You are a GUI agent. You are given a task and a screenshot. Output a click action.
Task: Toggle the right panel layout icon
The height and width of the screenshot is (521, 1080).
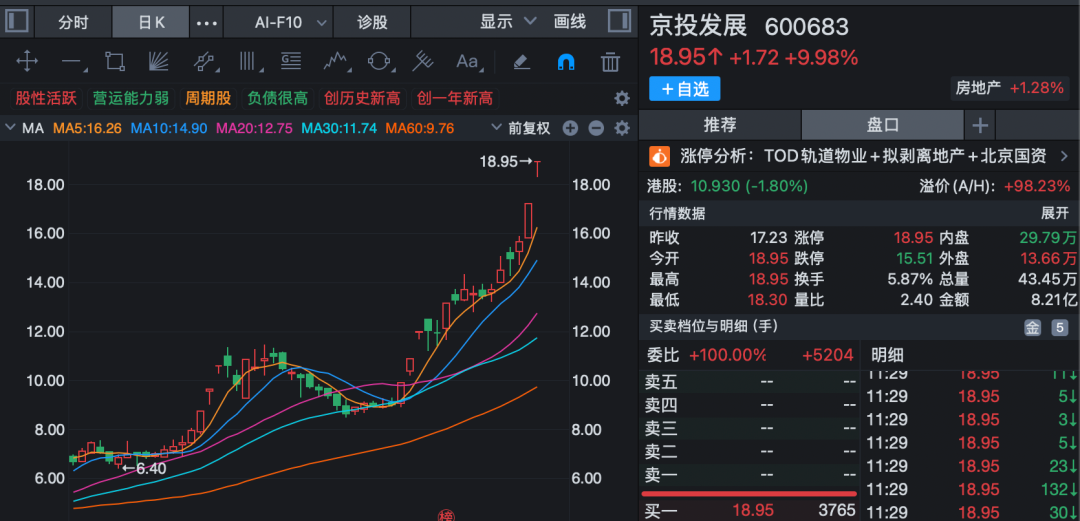[620, 21]
